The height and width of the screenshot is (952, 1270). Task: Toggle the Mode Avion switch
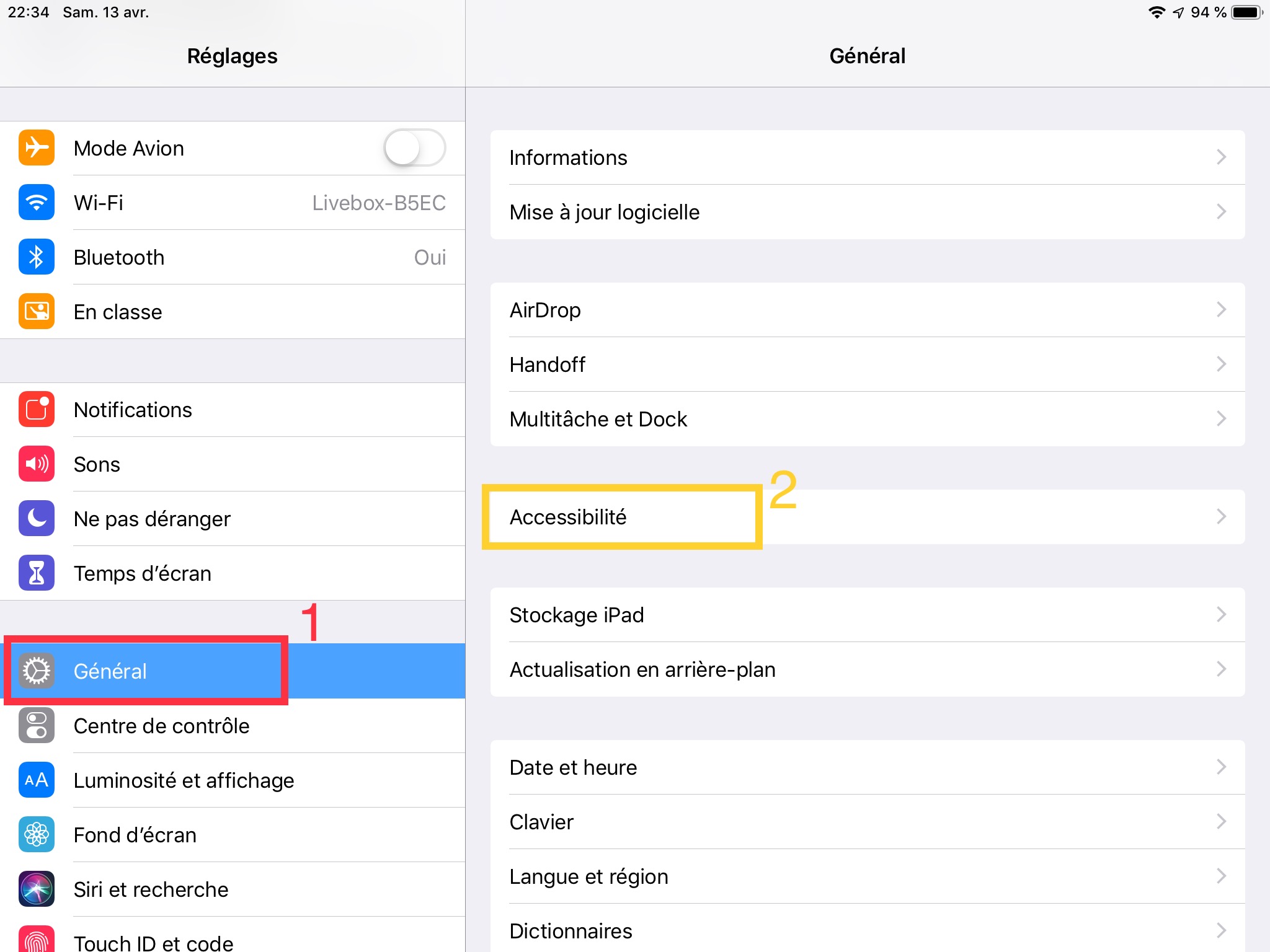tap(414, 148)
